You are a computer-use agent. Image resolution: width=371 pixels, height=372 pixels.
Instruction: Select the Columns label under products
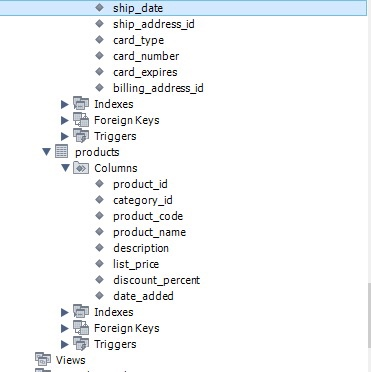click(x=116, y=168)
